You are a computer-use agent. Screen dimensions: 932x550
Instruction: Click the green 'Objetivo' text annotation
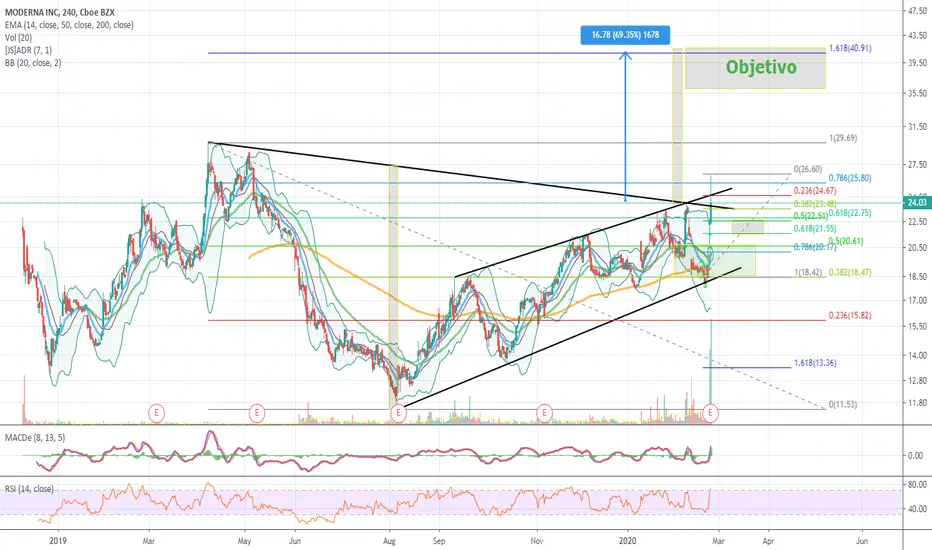point(761,67)
